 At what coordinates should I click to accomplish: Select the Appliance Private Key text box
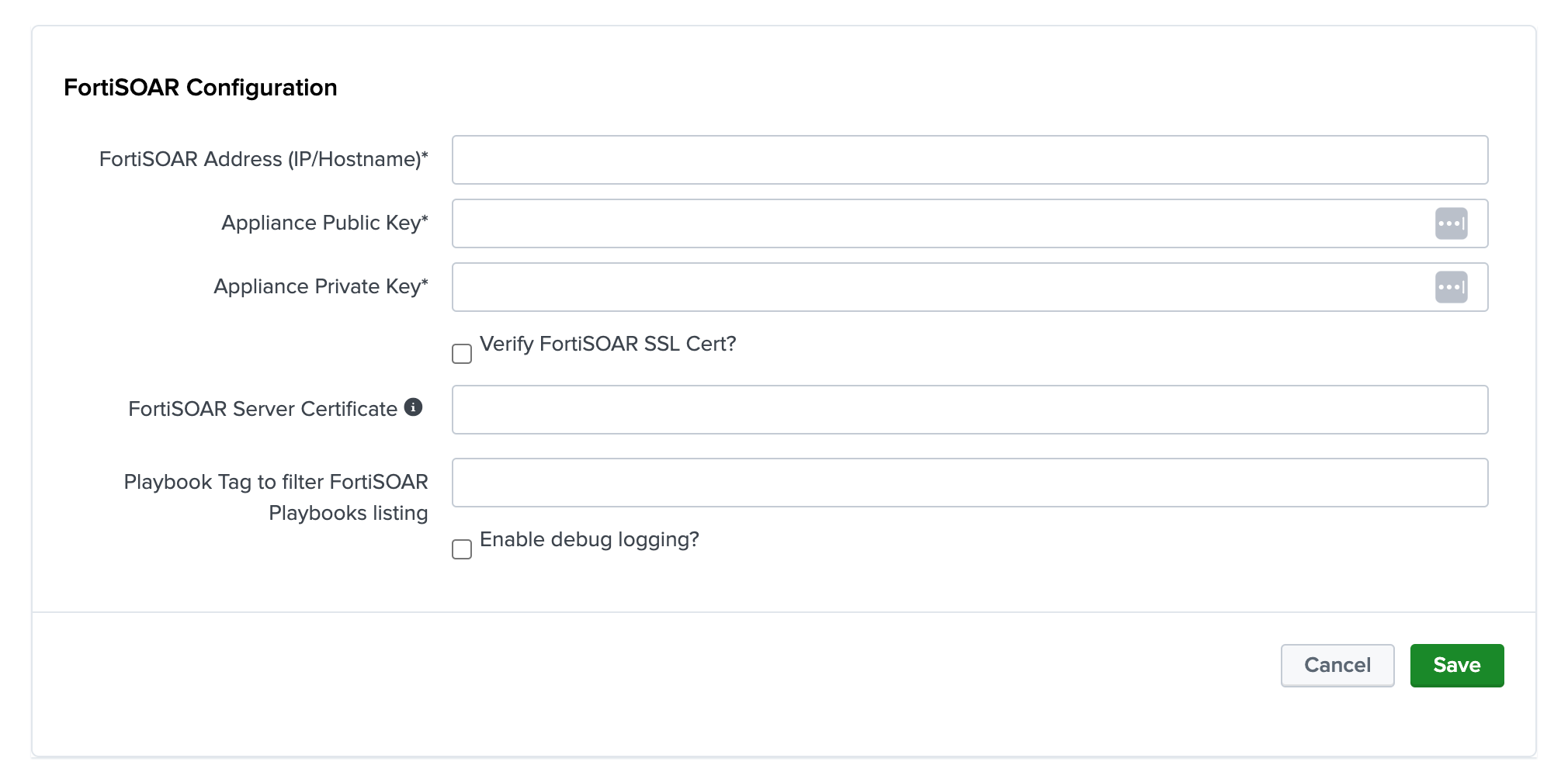[939, 287]
